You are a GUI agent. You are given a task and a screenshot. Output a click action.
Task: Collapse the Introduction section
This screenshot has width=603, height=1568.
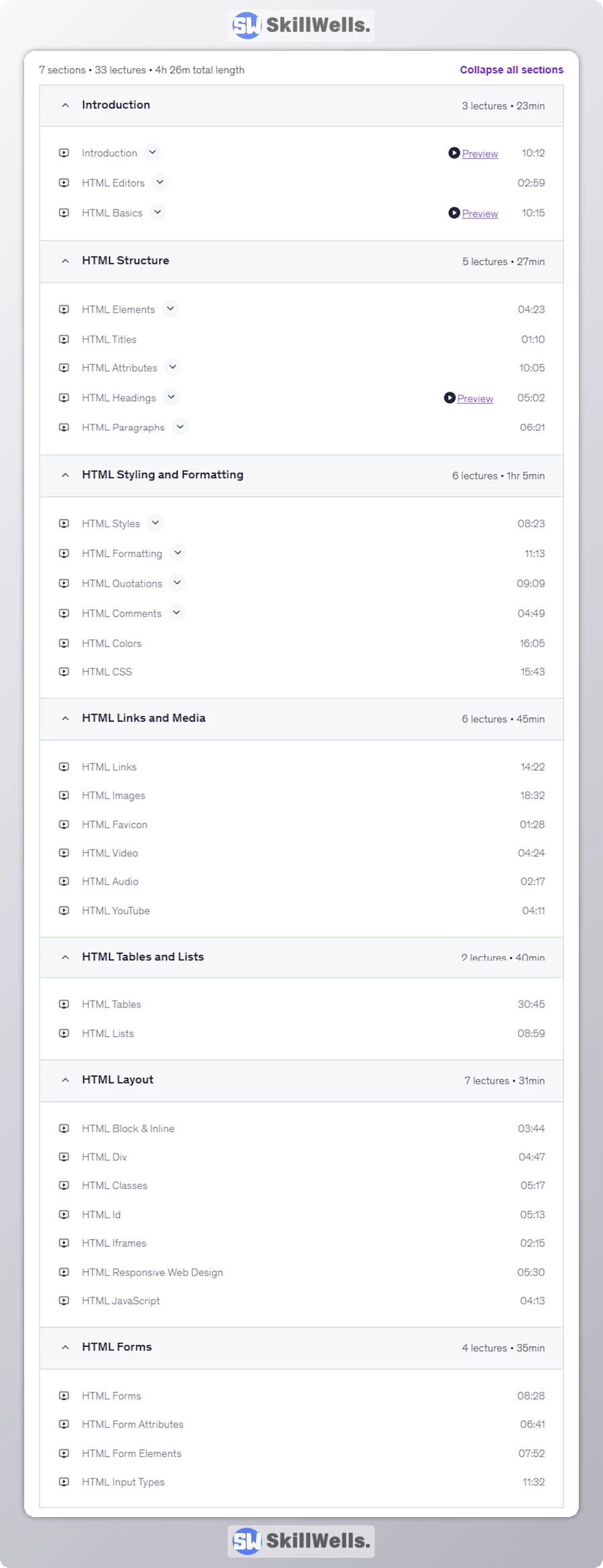pos(66,106)
